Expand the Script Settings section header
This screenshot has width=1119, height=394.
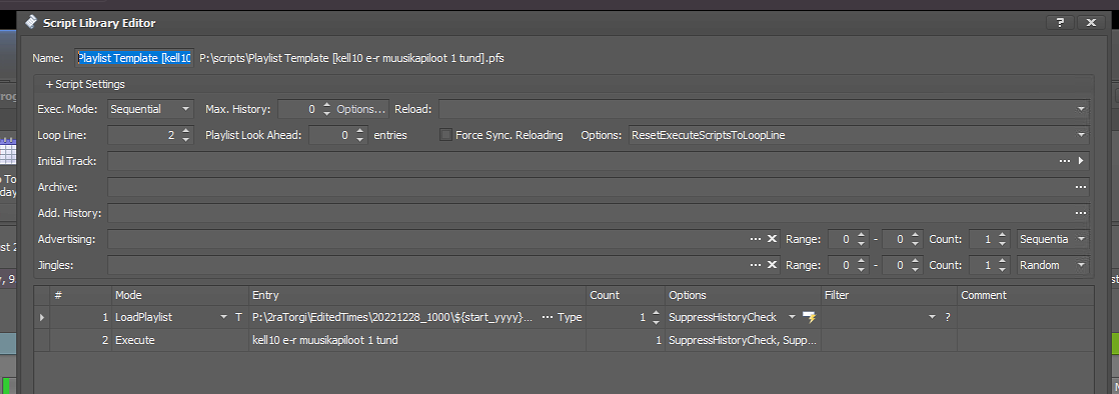(x=85, y=84)
